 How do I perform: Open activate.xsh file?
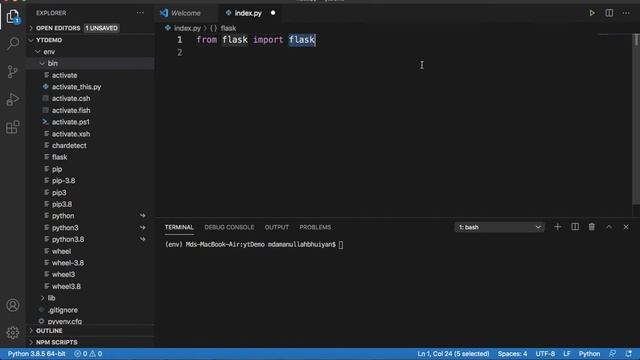[71, 134]
